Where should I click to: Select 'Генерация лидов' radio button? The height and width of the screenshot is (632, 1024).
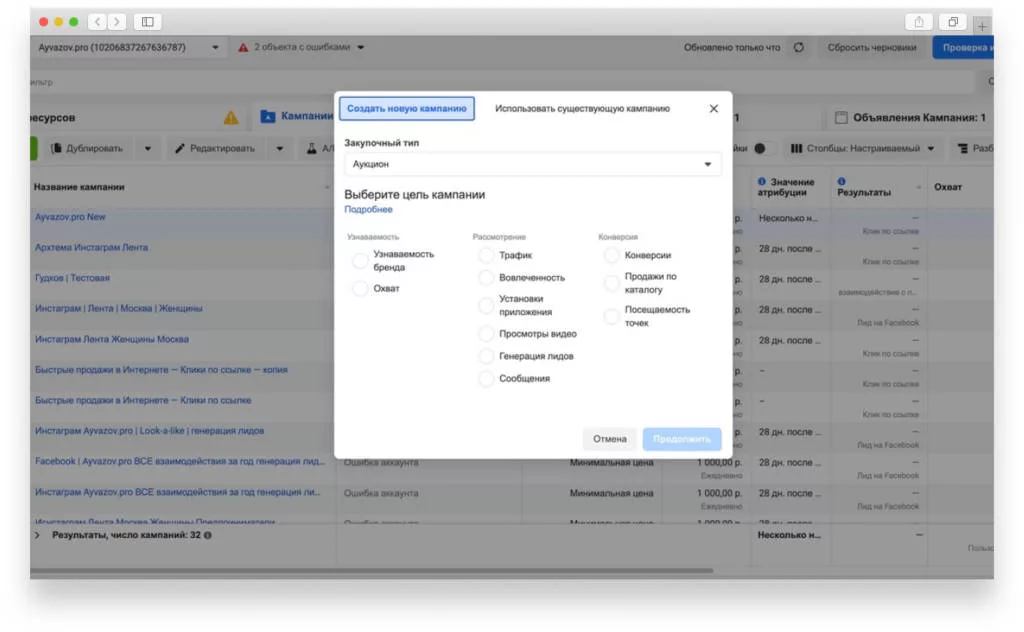[x=486, y=356]
